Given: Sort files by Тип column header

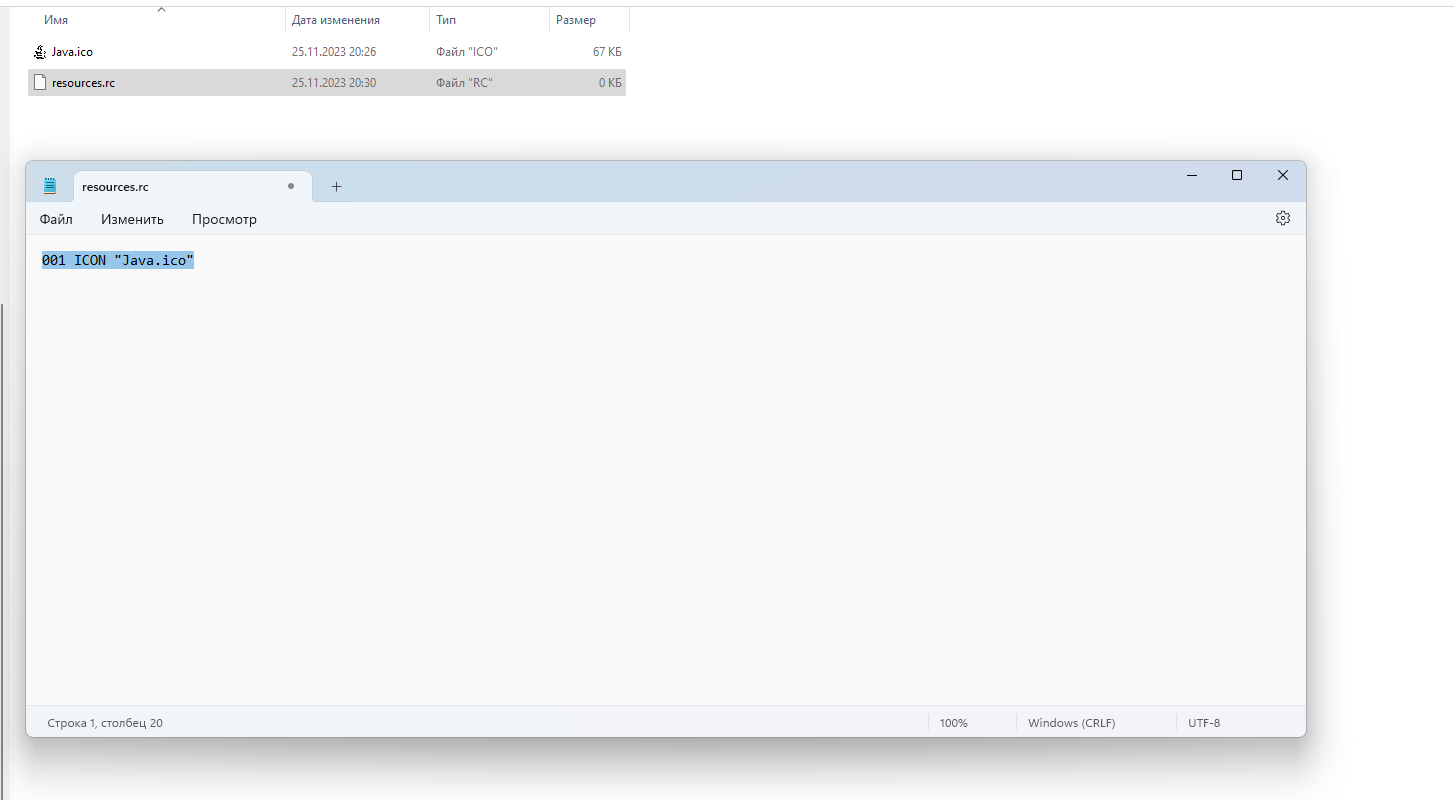Looking at the screenshot, I should pos(446,20).
